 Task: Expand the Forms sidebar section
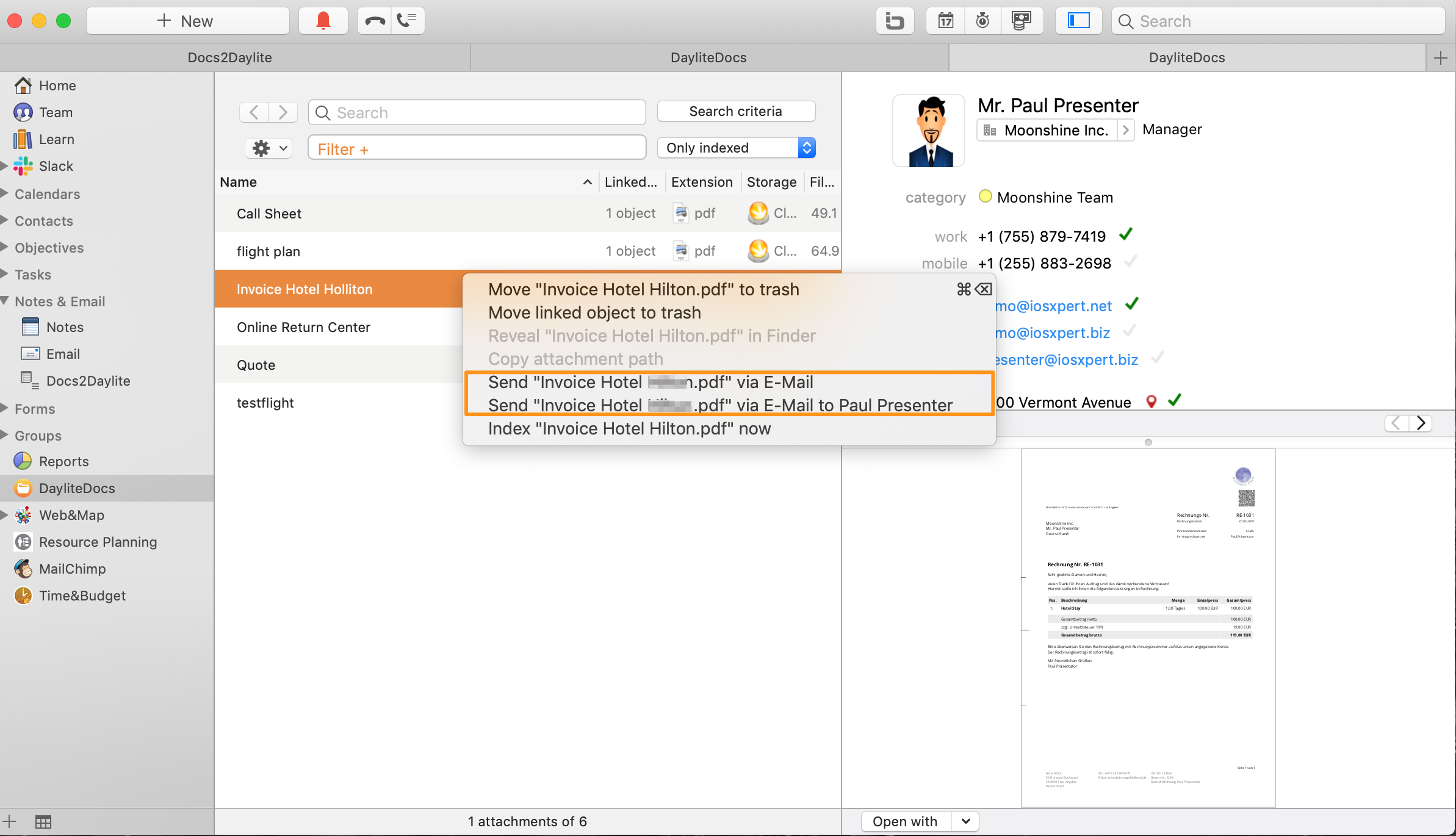point(5,408)
